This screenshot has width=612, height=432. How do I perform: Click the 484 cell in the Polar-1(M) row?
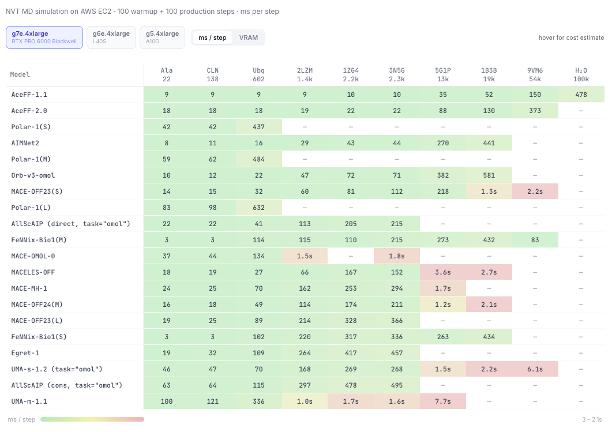259,159
